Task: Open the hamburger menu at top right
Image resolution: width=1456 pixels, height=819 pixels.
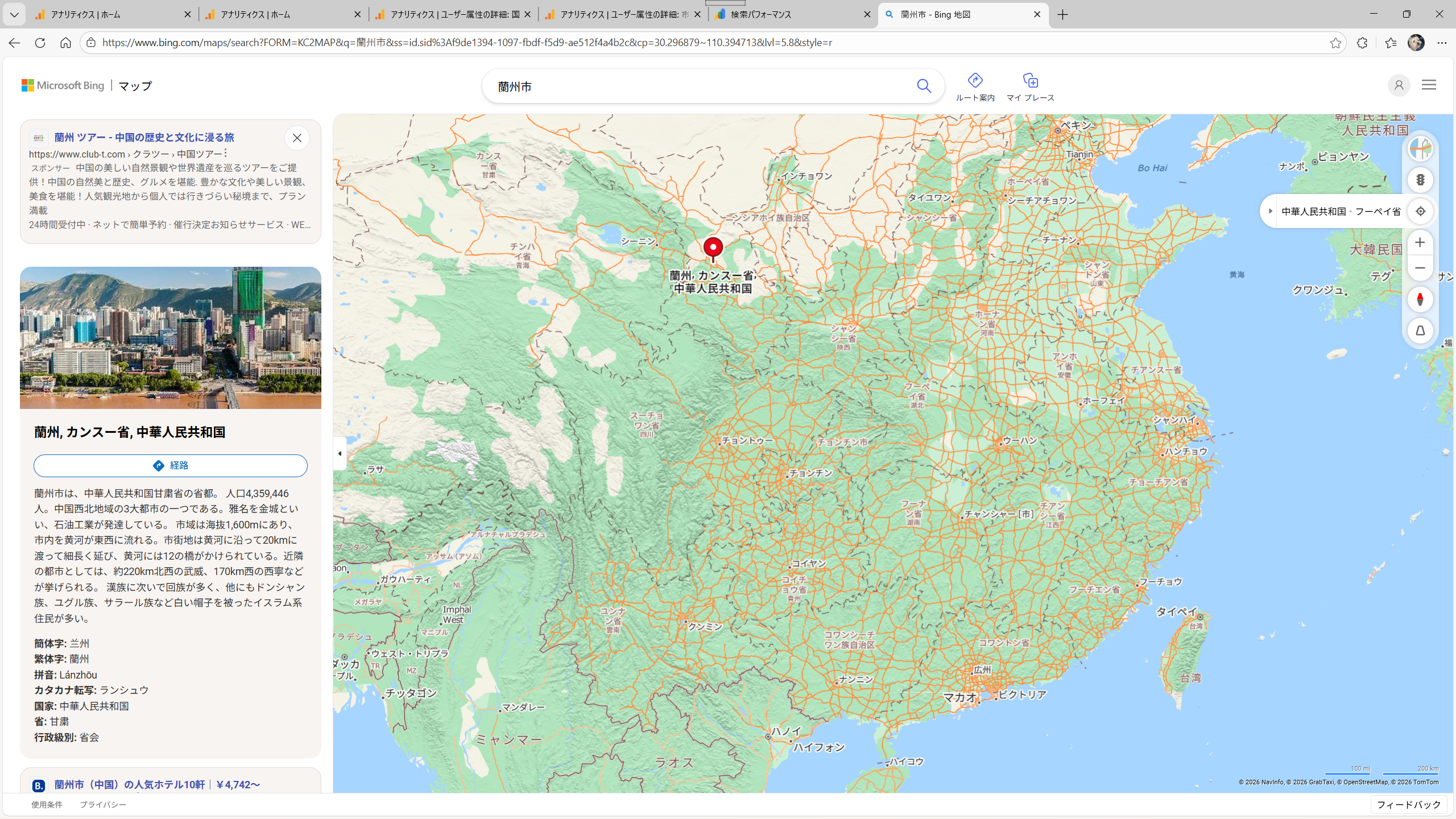Action: tap(1429, 85)
